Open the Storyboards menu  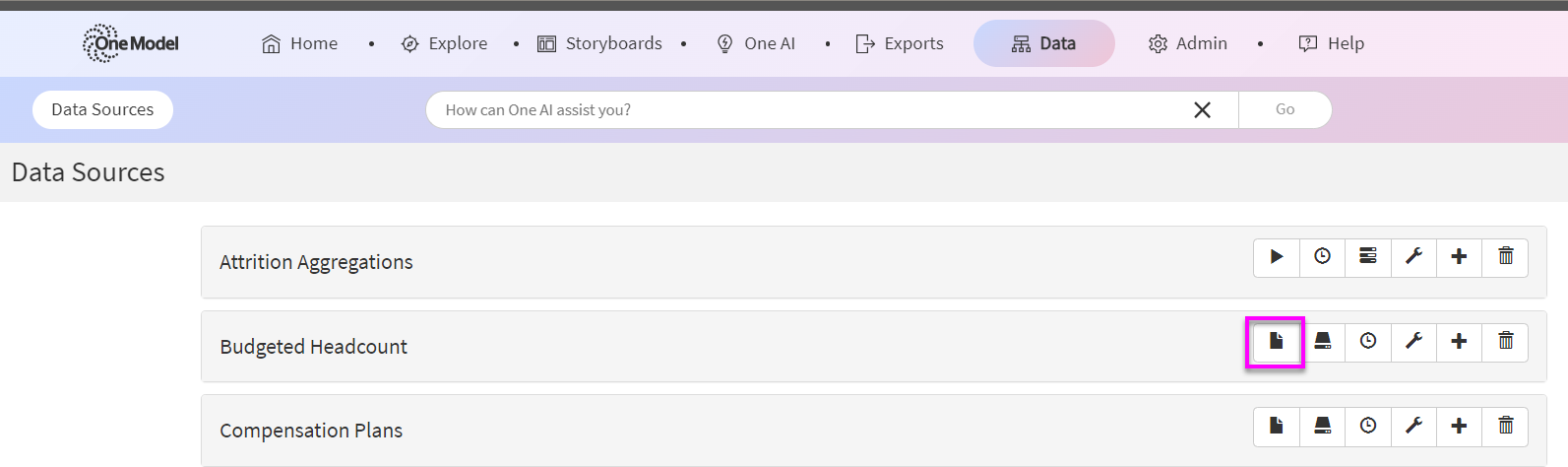pyautogui.click(x=599, y=43)
